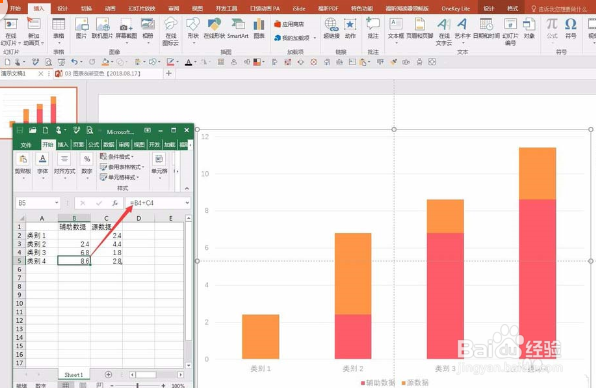596x388 pixels.
Task: Select column C header in Excel
Action: (106, 218)
